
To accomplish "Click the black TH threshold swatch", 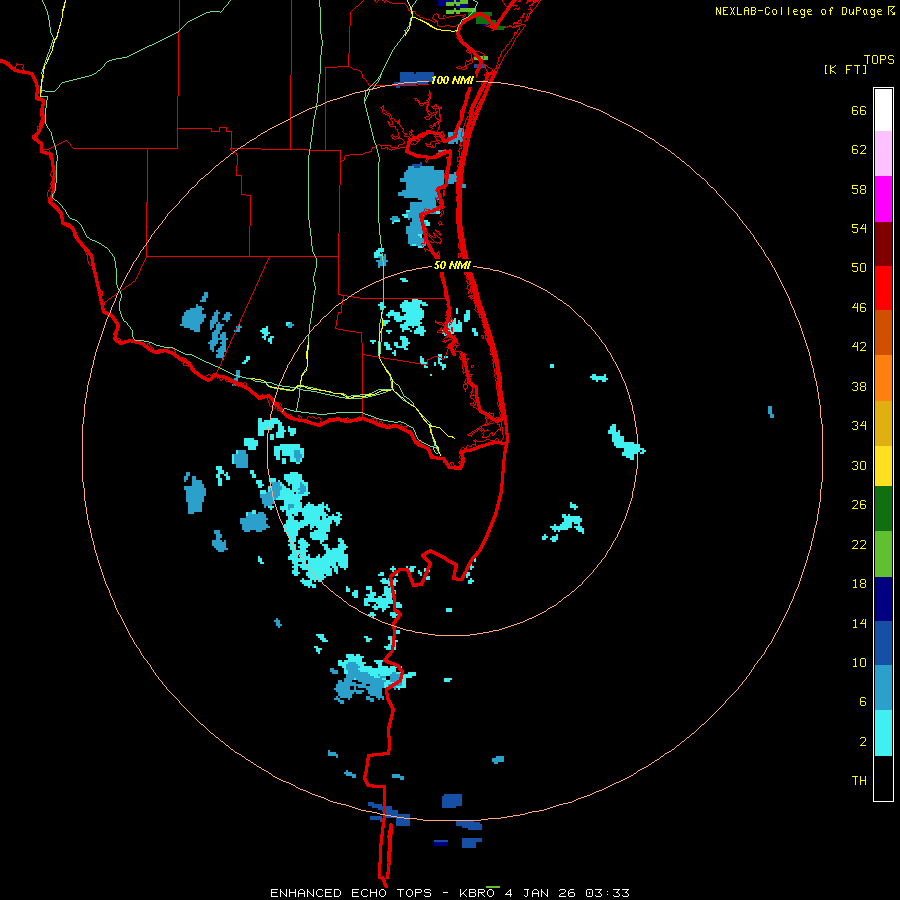I will [x=883, y=778].
